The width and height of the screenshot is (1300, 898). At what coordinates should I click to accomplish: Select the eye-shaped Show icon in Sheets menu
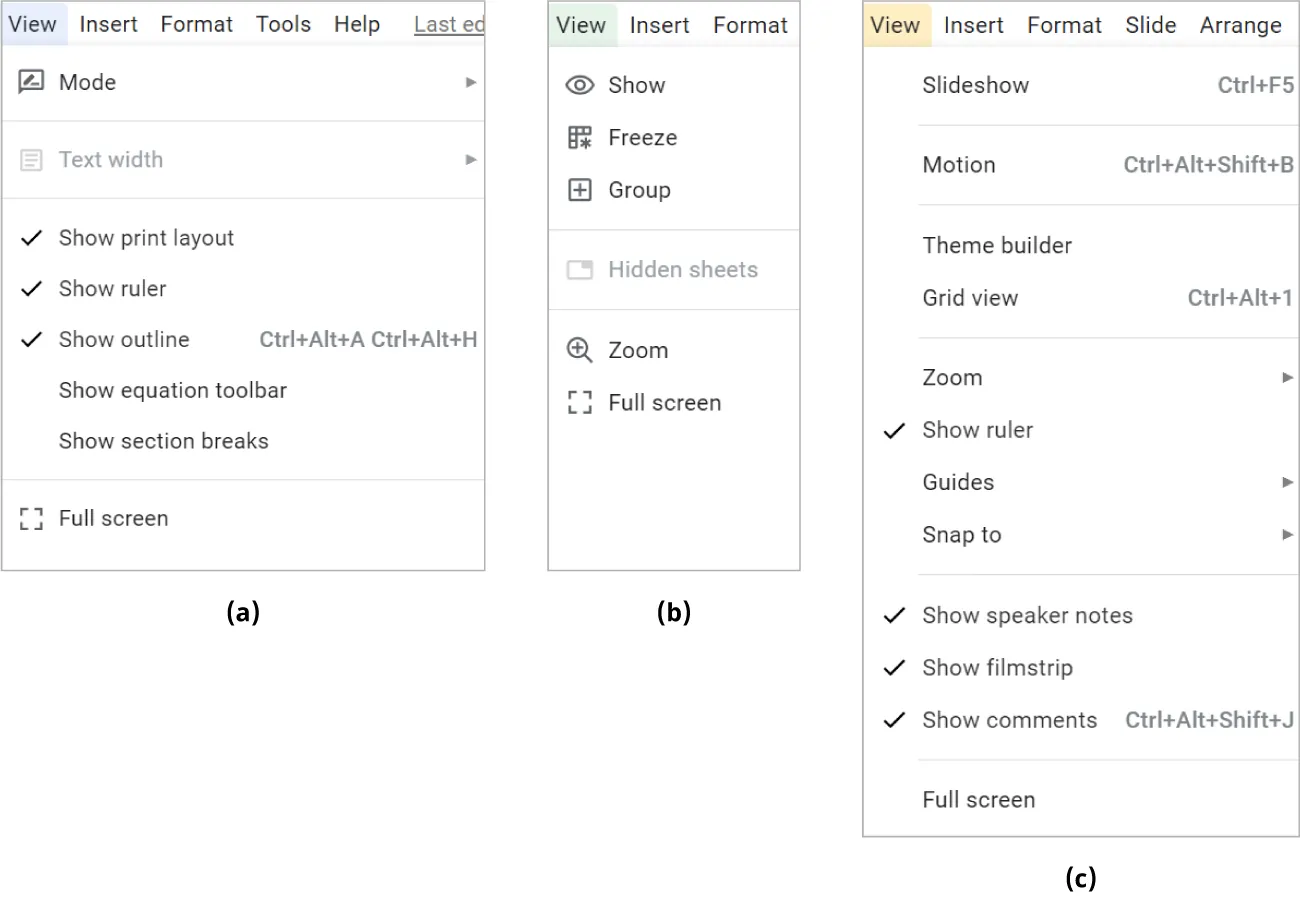point(580,85)
